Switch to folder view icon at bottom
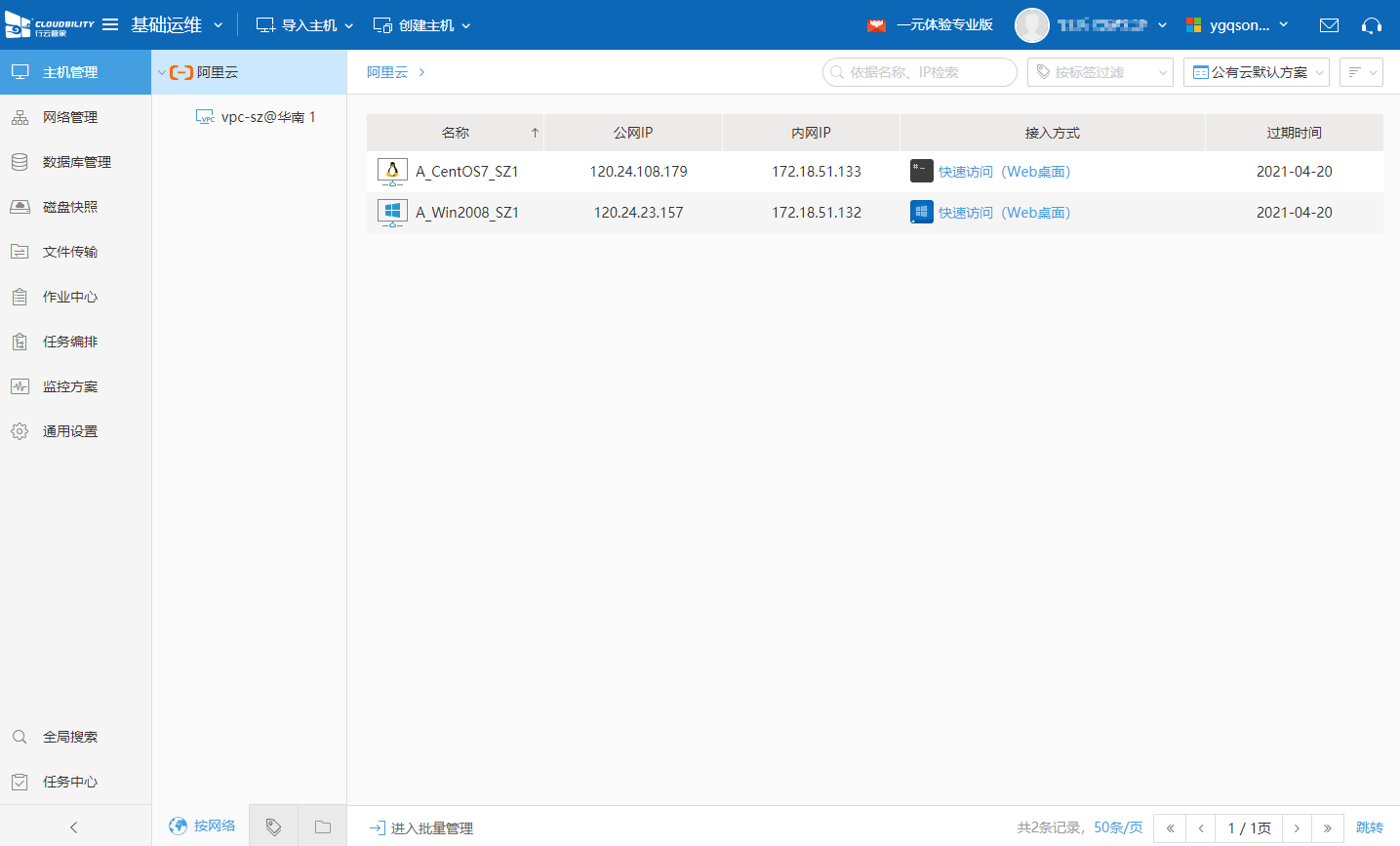 pyautogui.click(x=323, y=826)
